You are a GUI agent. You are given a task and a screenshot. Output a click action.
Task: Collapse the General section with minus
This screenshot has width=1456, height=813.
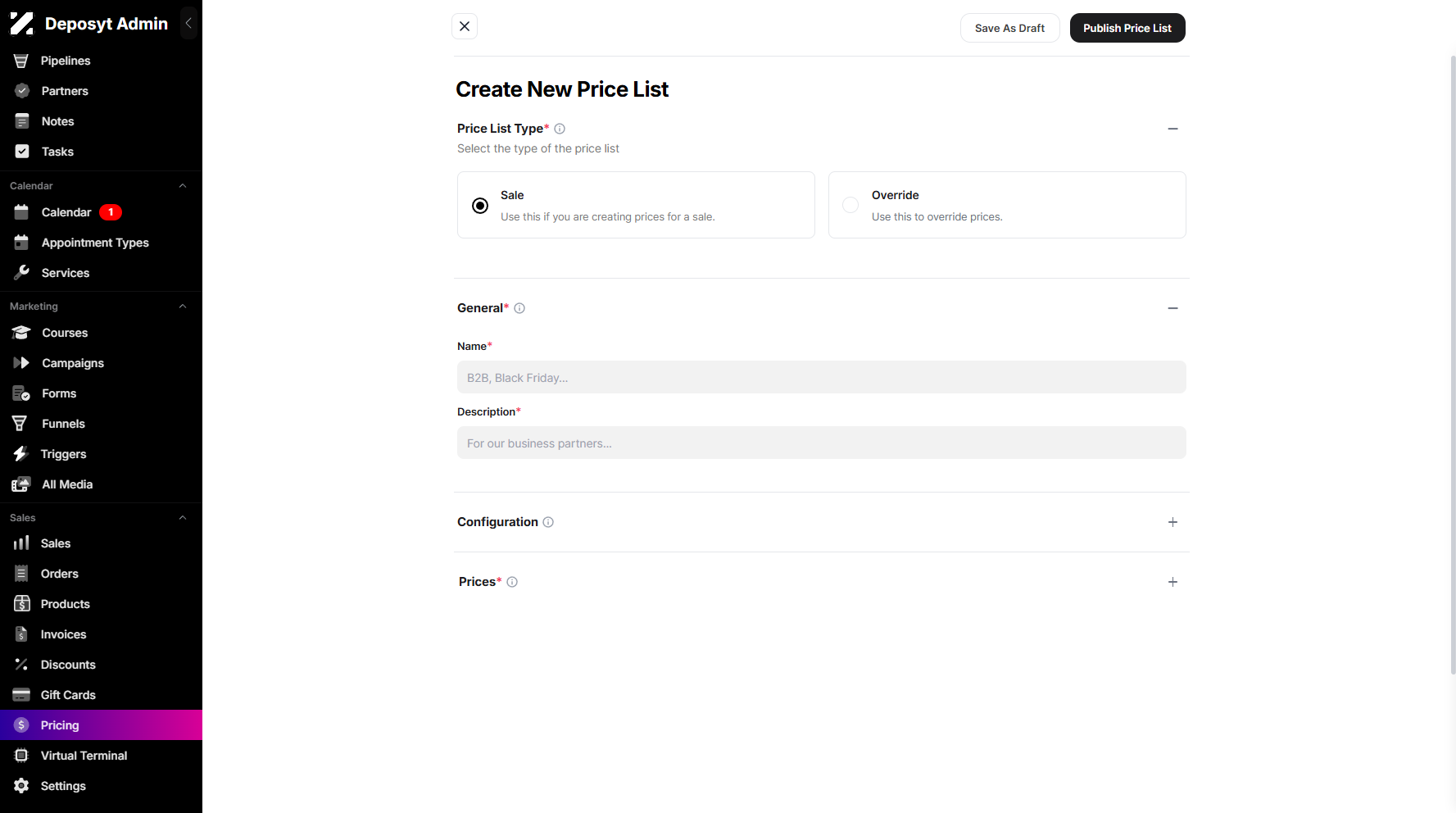(x=1173, y=308)
